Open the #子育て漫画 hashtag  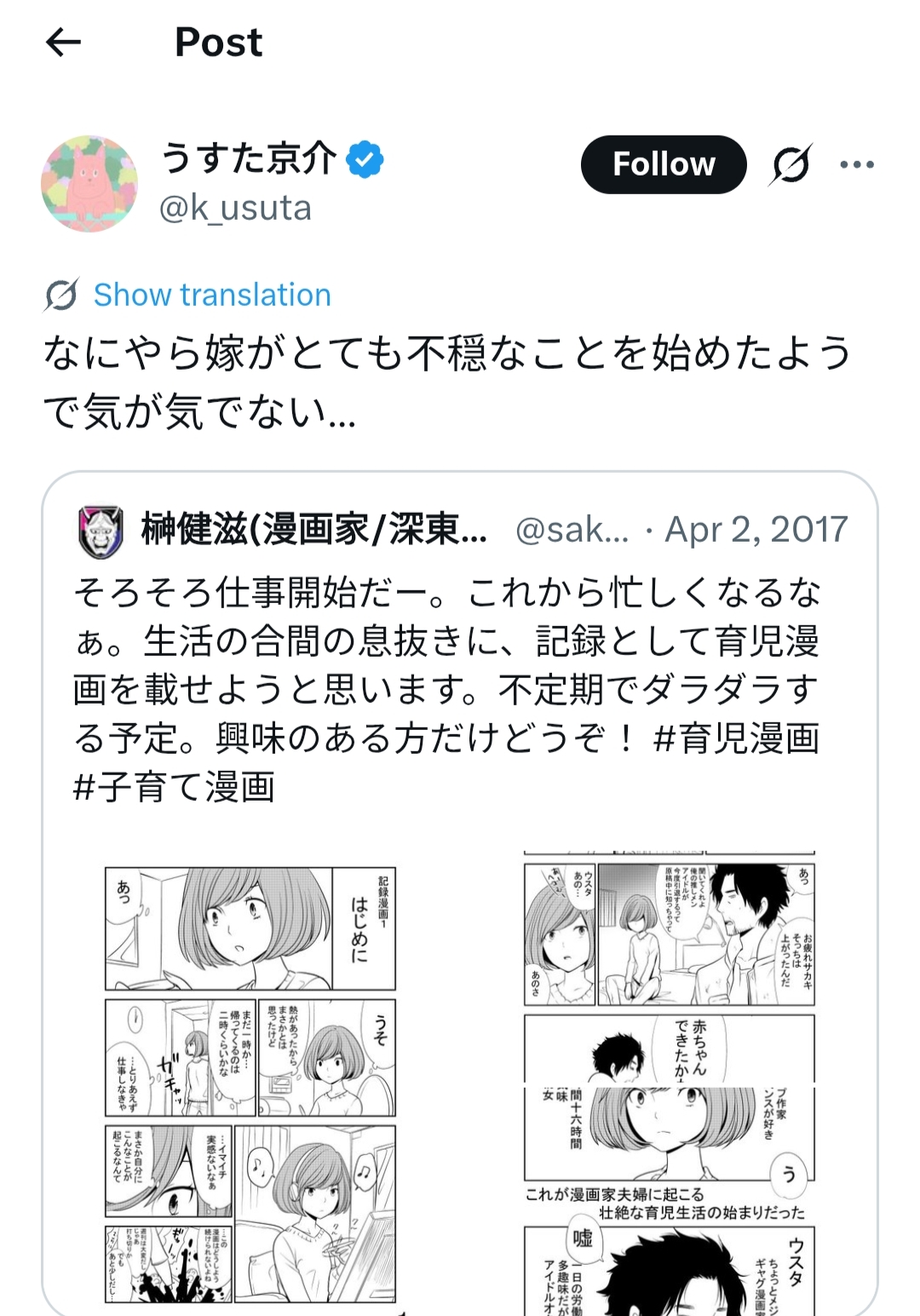click(x=175, y=786)
